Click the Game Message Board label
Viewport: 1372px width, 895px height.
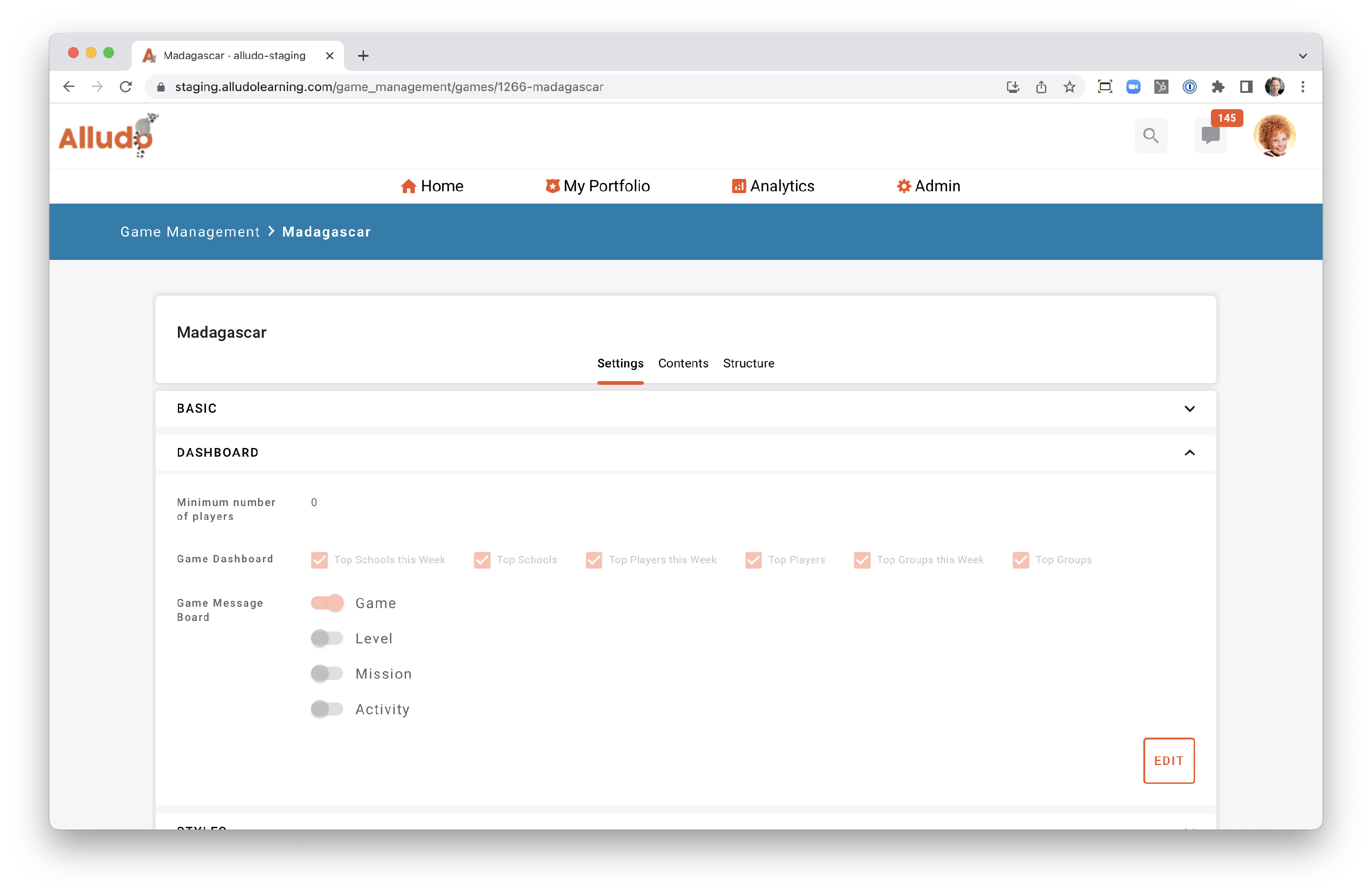coord(220,609)
